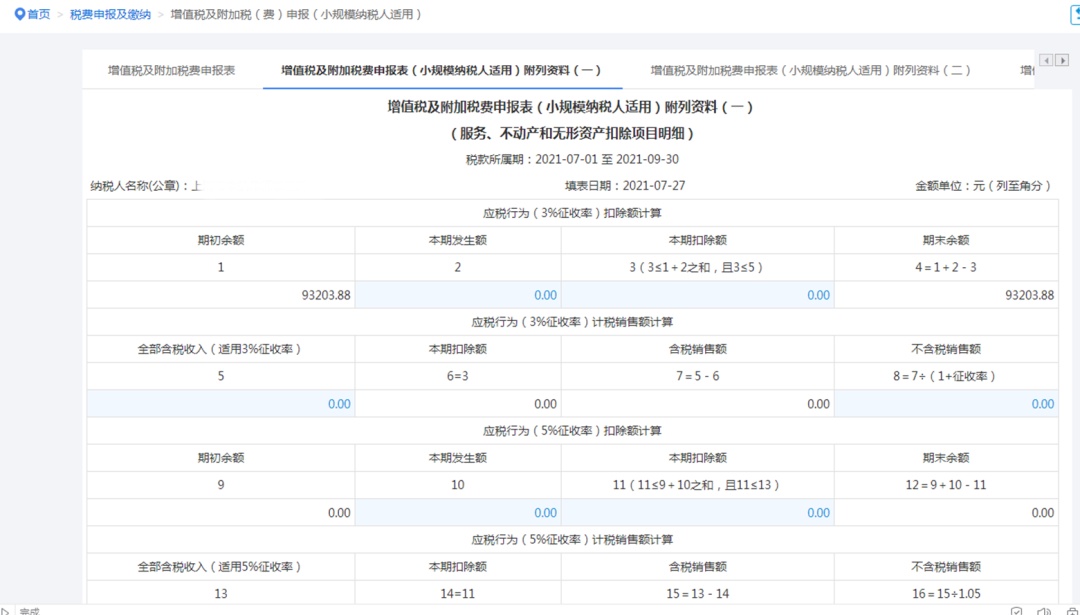Click the 本期扣除额 input cell in 3% section
Screen dimensions: 1080x615
696,294
